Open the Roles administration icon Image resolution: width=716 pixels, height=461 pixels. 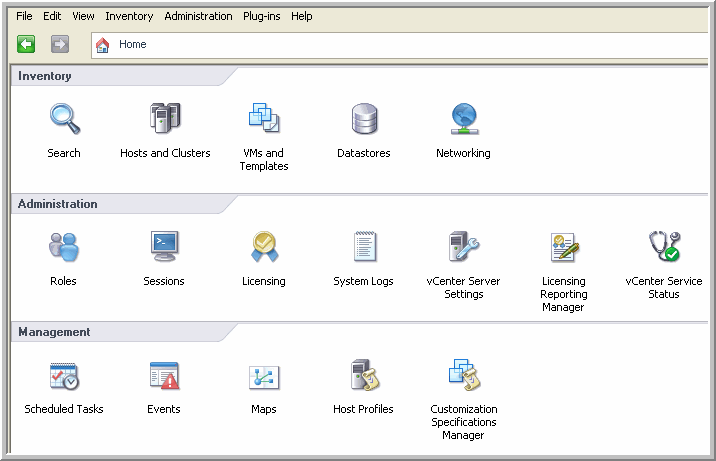pyautogui.click(x=64, y=247)
